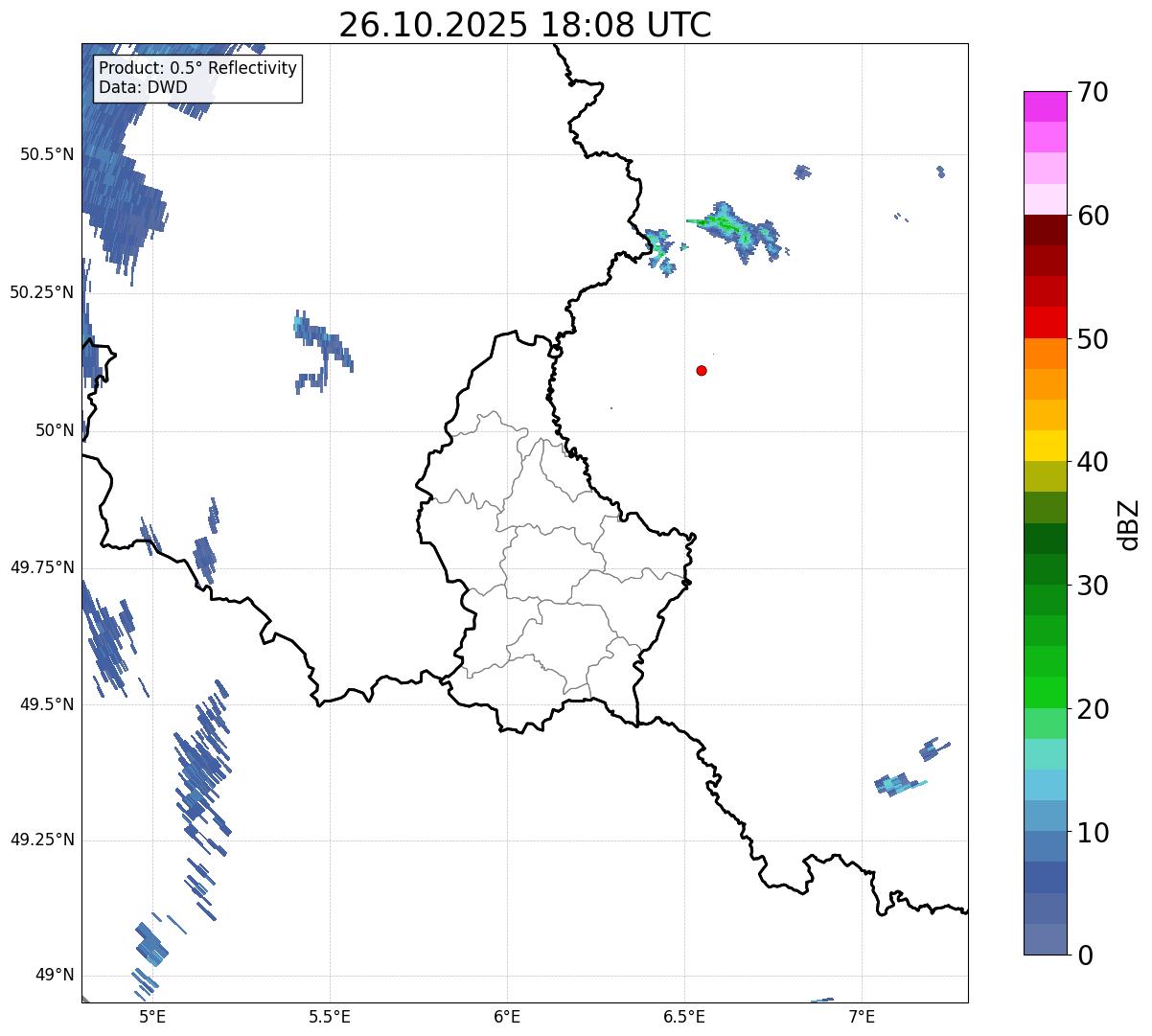Pick the magenta swatch at top of colorbar
Image resolution: width=1152 pixels, height=1036 pixels.
1046,106
